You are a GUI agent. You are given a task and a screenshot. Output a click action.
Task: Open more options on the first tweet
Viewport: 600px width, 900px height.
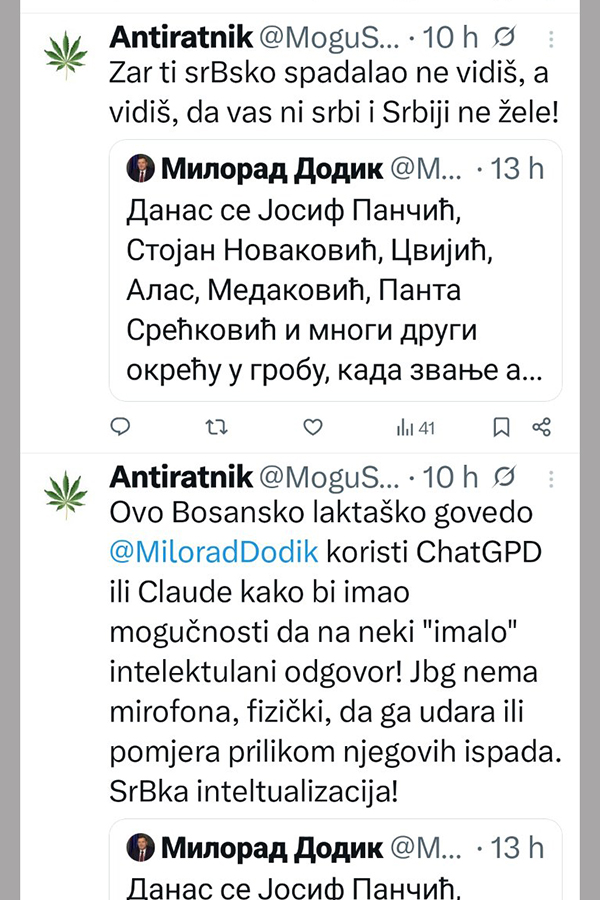tap(551, 38)
